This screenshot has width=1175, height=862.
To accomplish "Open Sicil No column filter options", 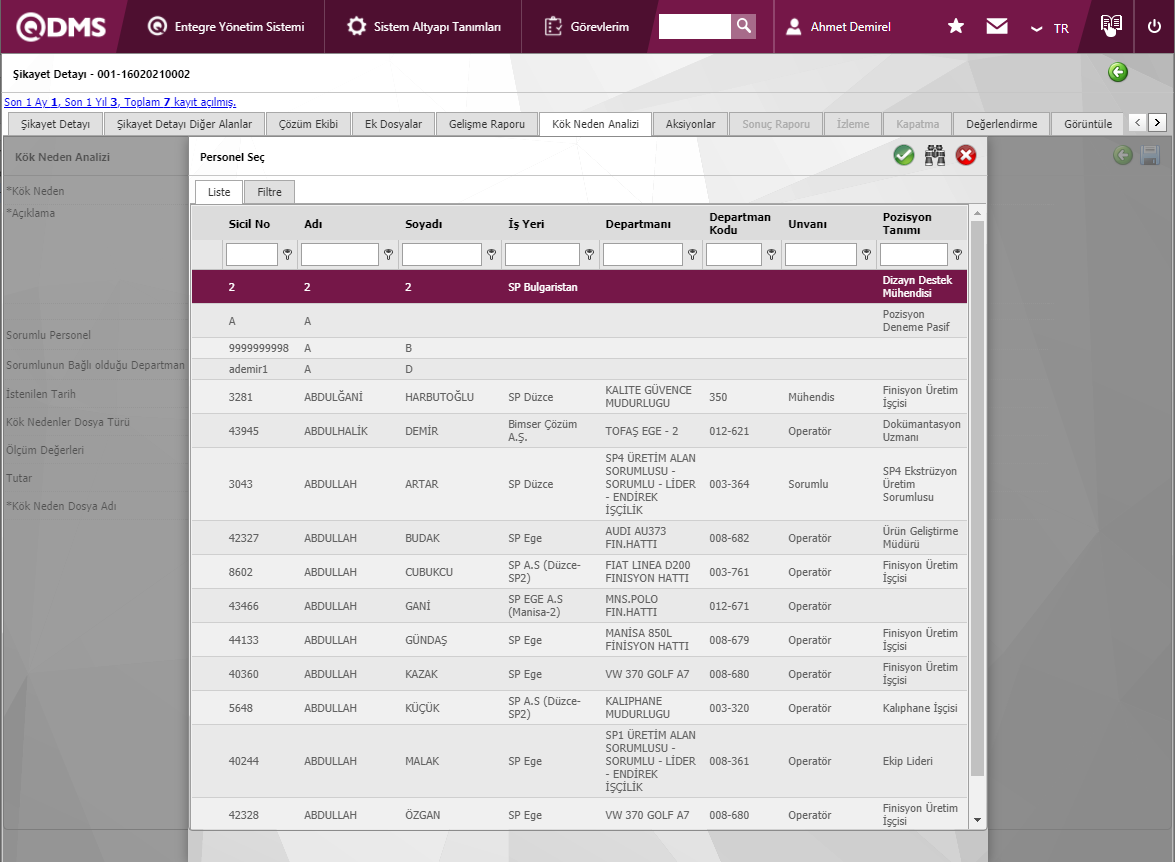I will coord(287,255).
